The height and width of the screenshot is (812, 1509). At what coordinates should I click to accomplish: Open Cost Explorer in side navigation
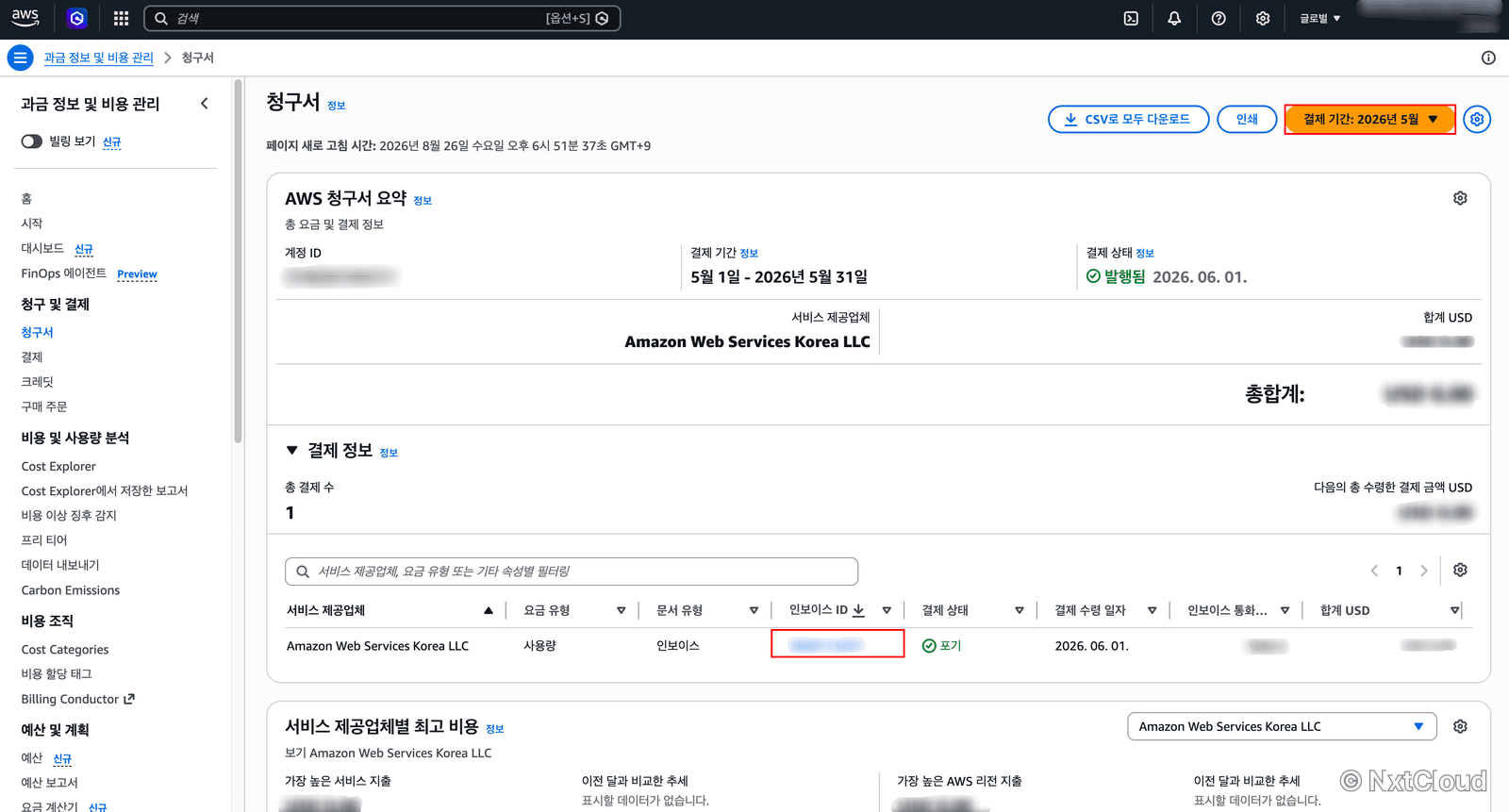pyautogui.click(x=58, y=466)
